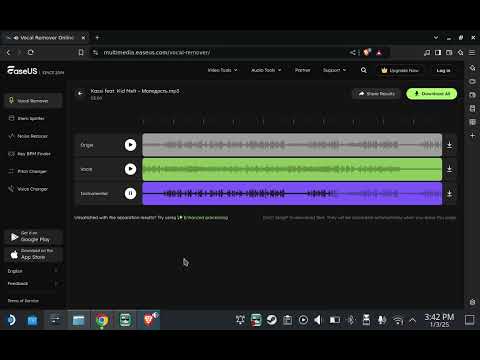
Task: Open sidebar settings gear at bottom right
Action: (472, 302)
